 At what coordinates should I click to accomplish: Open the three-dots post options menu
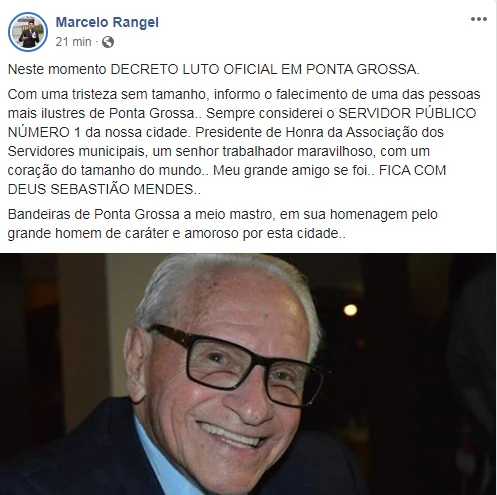click(x=479, y=19)
